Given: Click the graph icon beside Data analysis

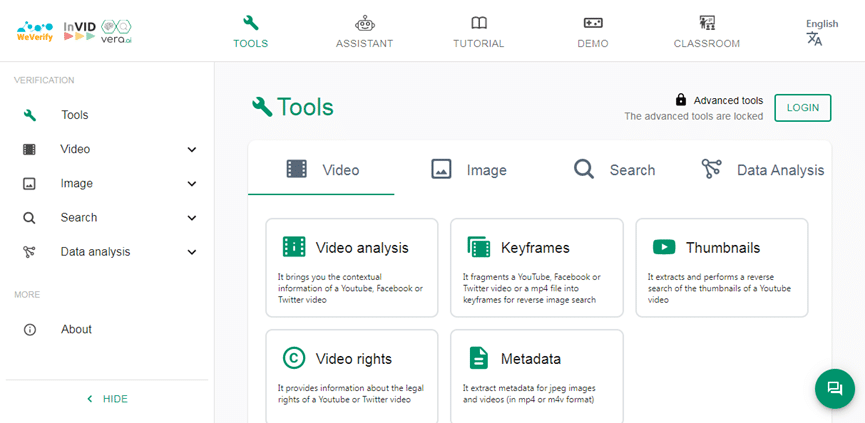Looking at the screenshot, I should click(x=29, y=252).
